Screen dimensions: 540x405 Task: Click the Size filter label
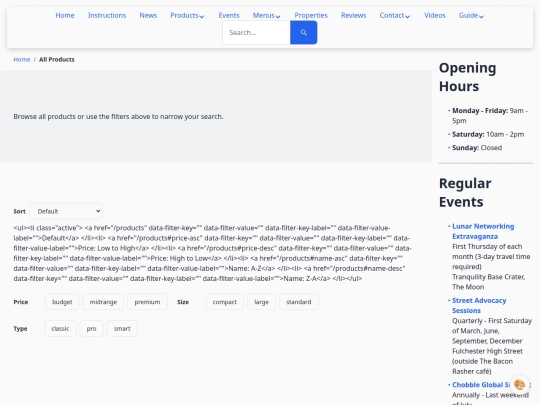[x=183, y=302]
